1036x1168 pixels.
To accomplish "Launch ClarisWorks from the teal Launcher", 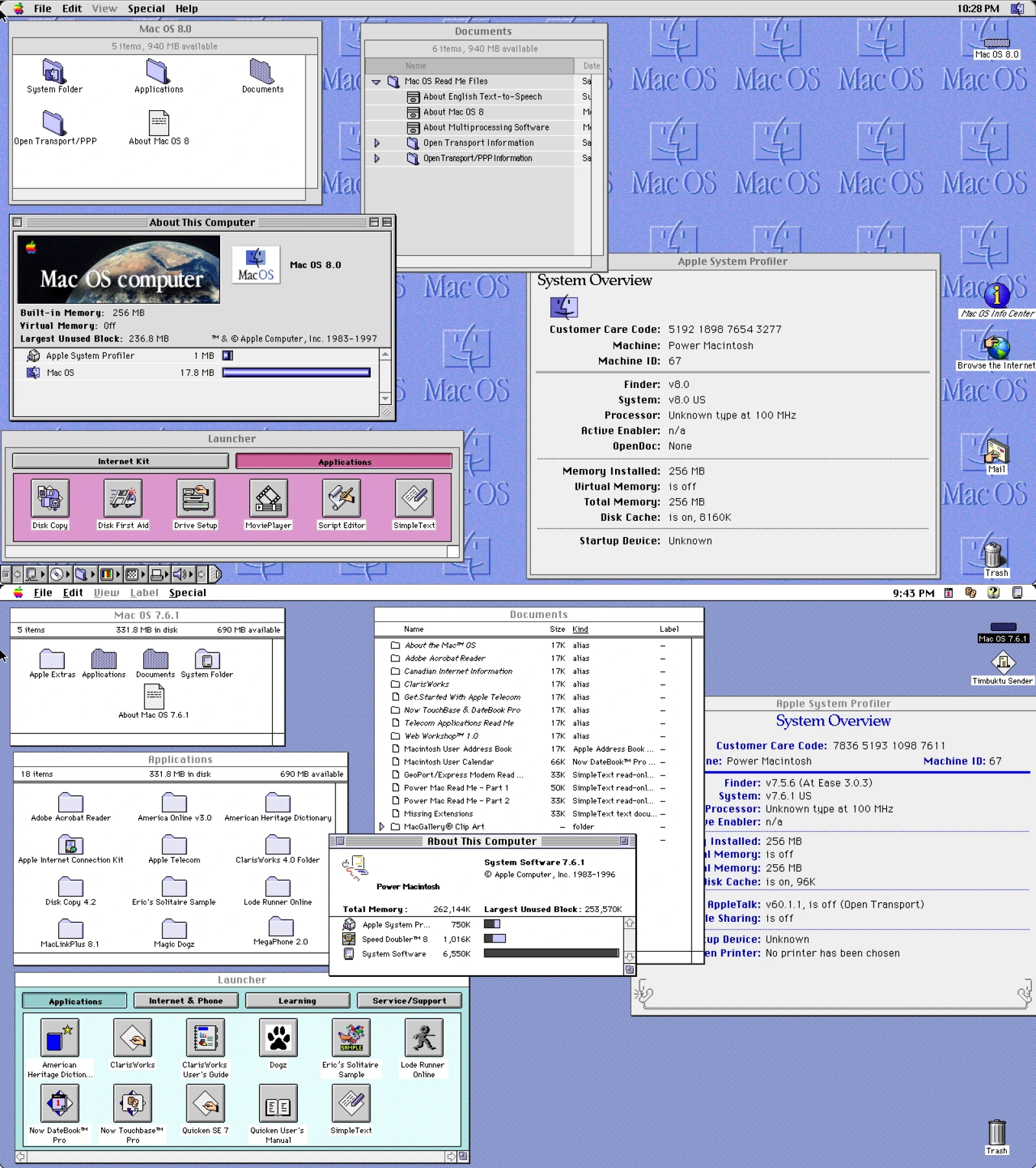I will pyautogui.click(x=133, y=1037).
